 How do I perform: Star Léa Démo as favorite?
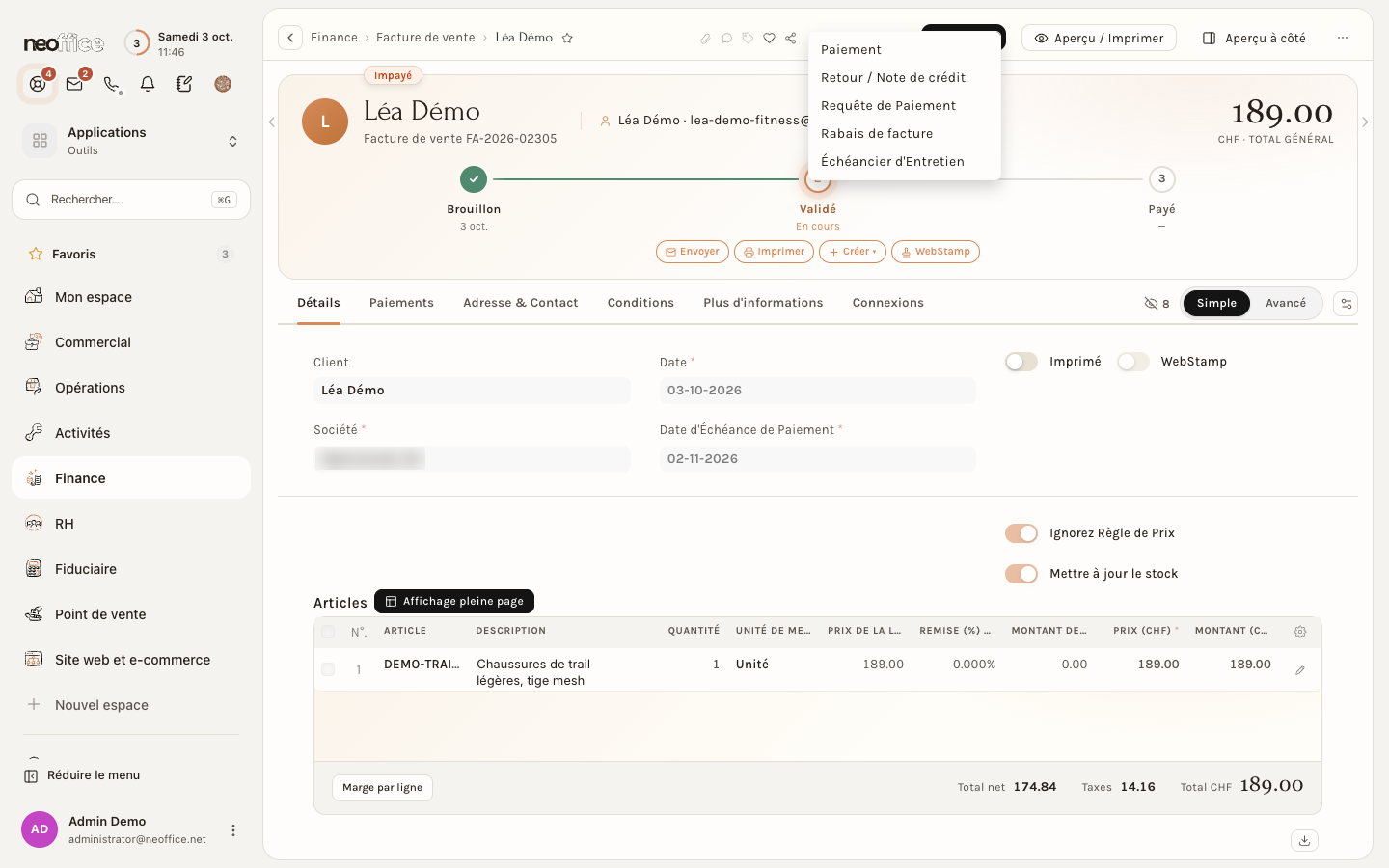(567, 38)
